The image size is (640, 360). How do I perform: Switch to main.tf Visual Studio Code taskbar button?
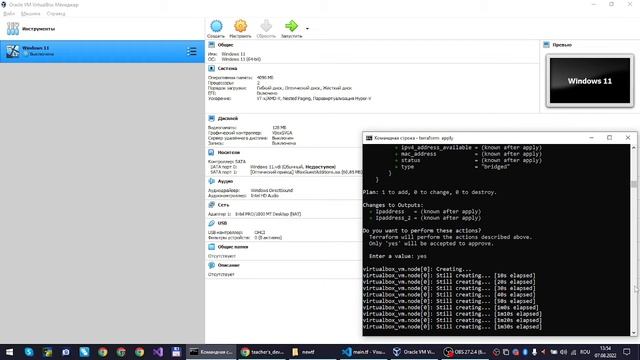pyautogui.click(x=363, y=352)
